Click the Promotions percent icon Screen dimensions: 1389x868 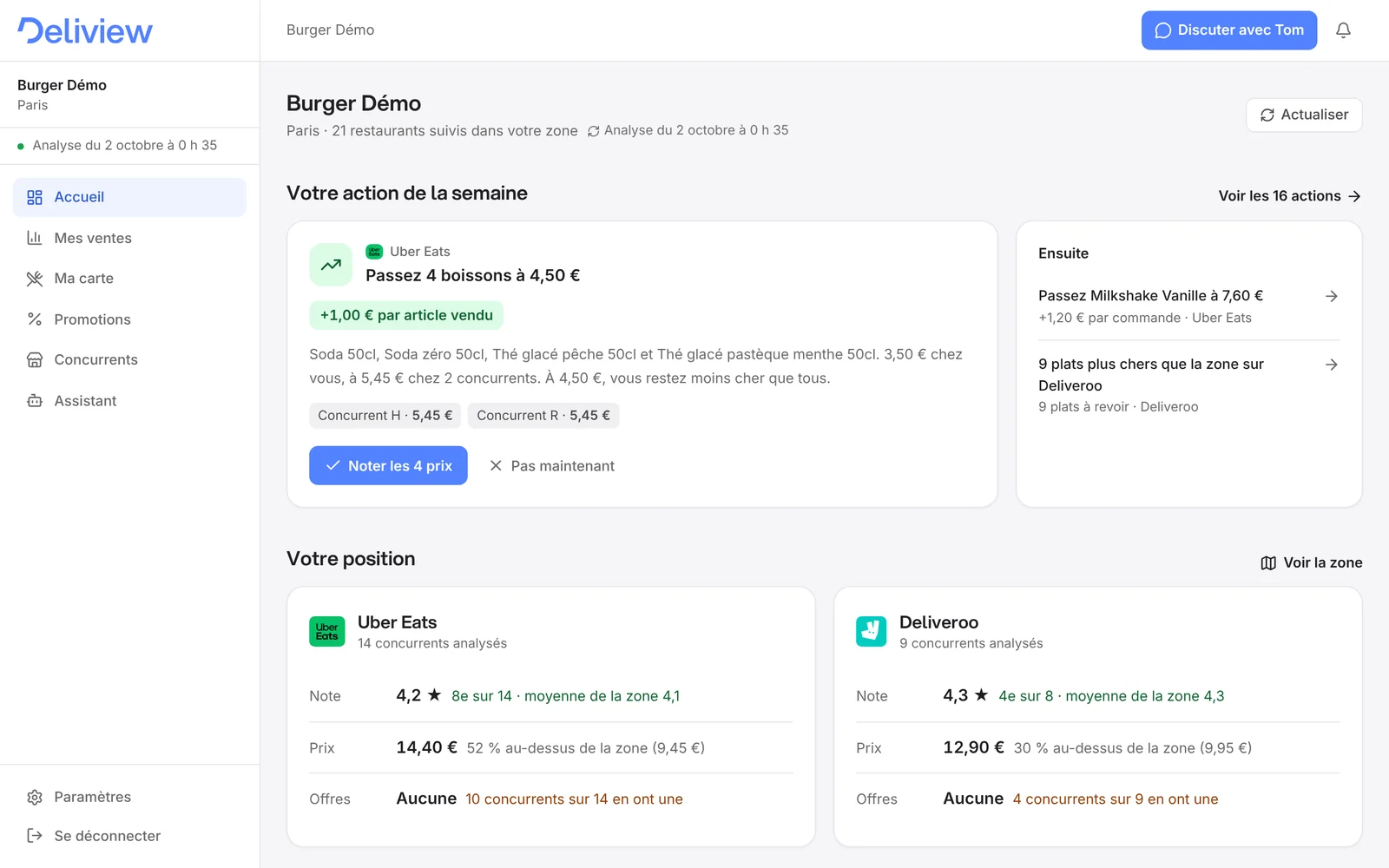(x=35, y=319)
